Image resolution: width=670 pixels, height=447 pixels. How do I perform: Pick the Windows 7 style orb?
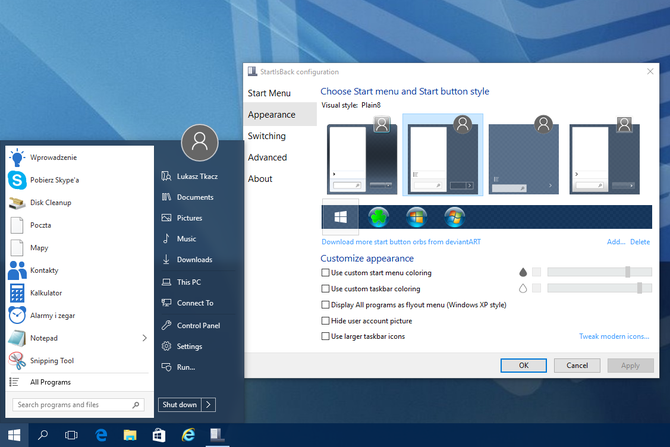(455, 217)
